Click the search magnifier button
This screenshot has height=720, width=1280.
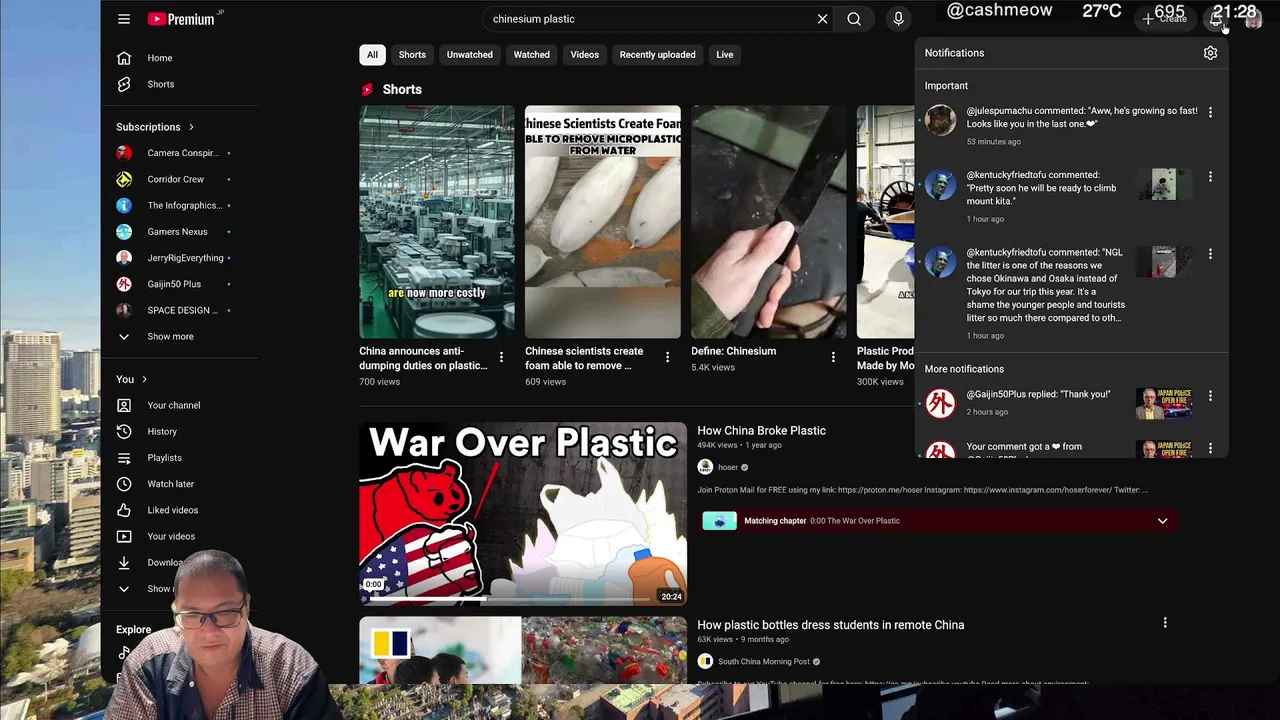(854, 19)
